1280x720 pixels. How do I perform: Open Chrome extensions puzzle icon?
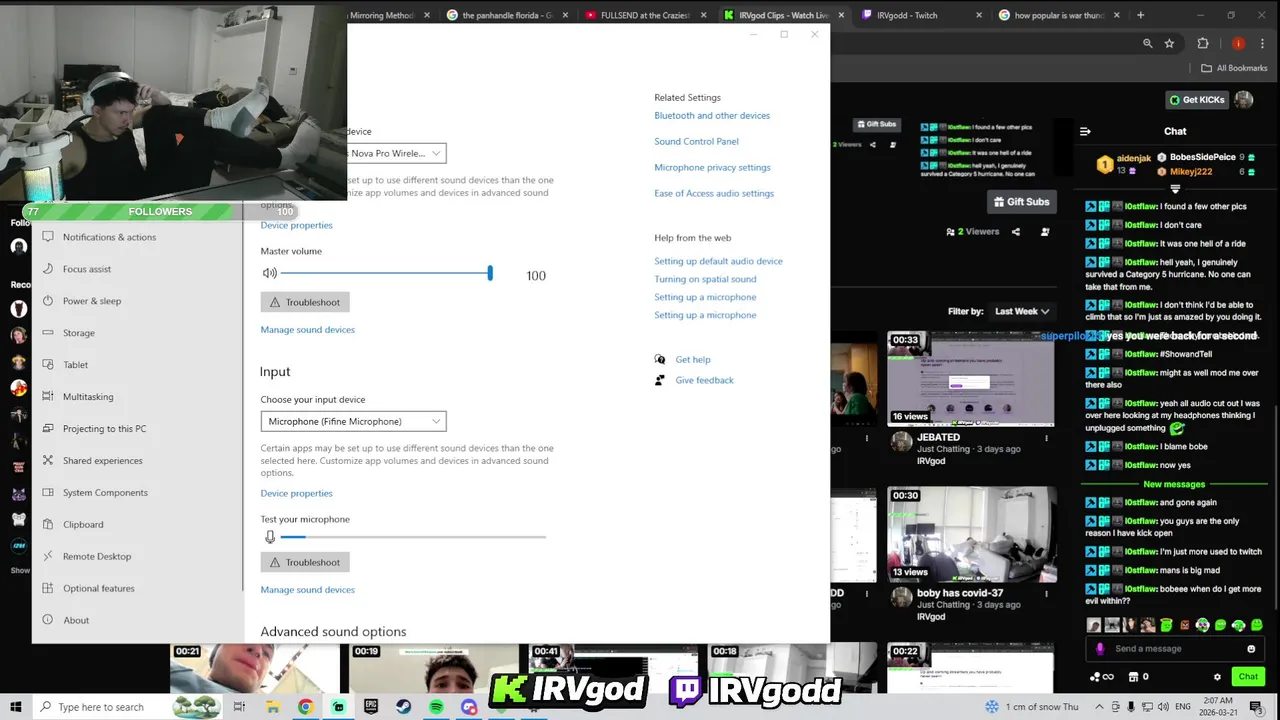(1203, 44)
